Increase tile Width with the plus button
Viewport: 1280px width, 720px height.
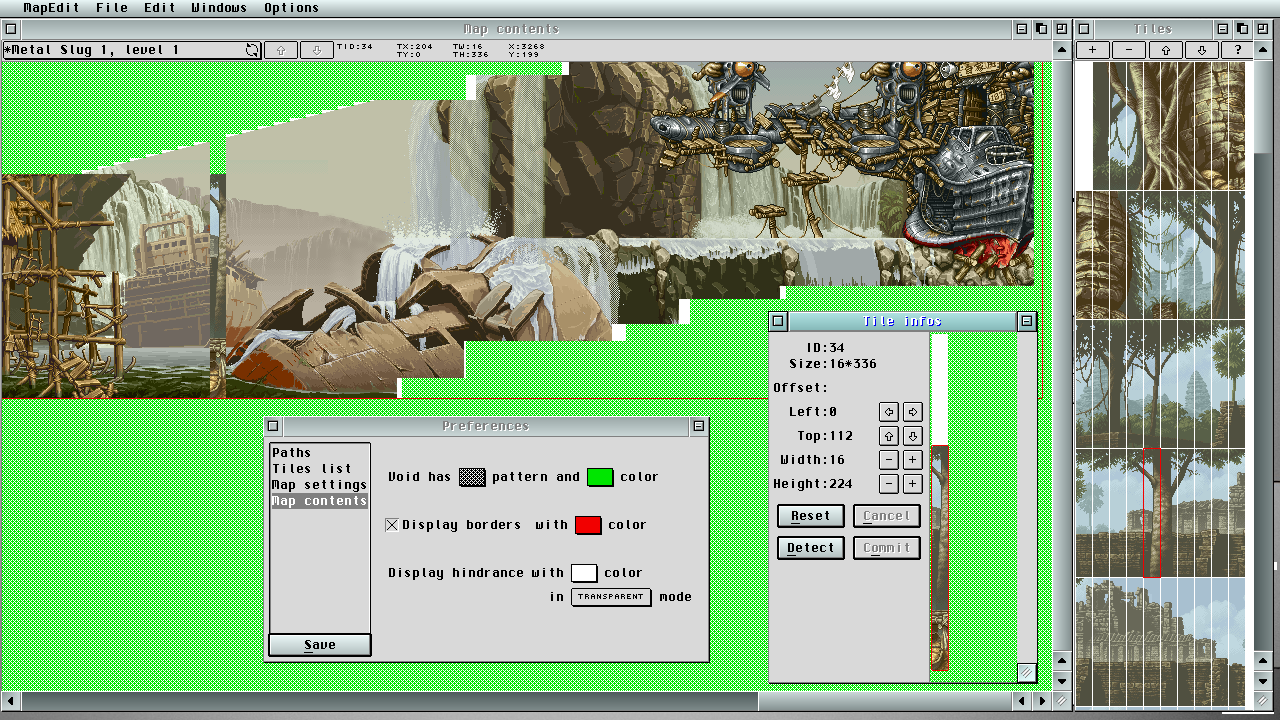(x=912, y=460)
